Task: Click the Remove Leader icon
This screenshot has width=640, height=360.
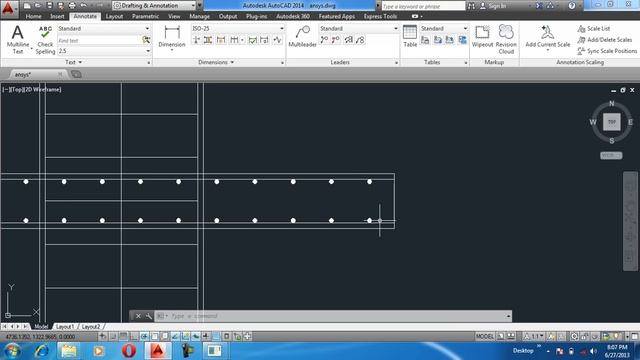Action: [336, 40]
